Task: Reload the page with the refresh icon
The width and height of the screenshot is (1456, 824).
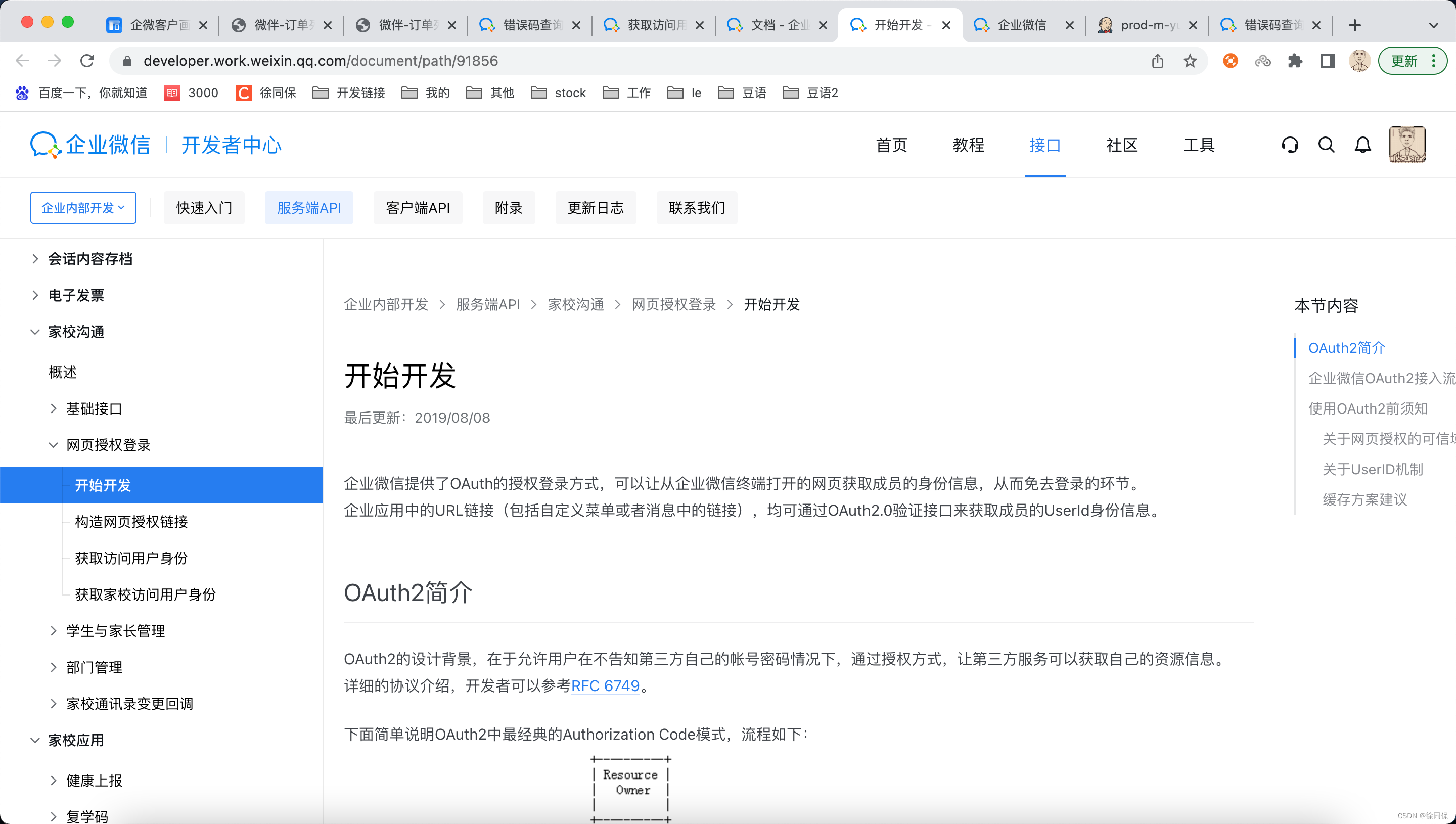Action: tap(87, 61)
